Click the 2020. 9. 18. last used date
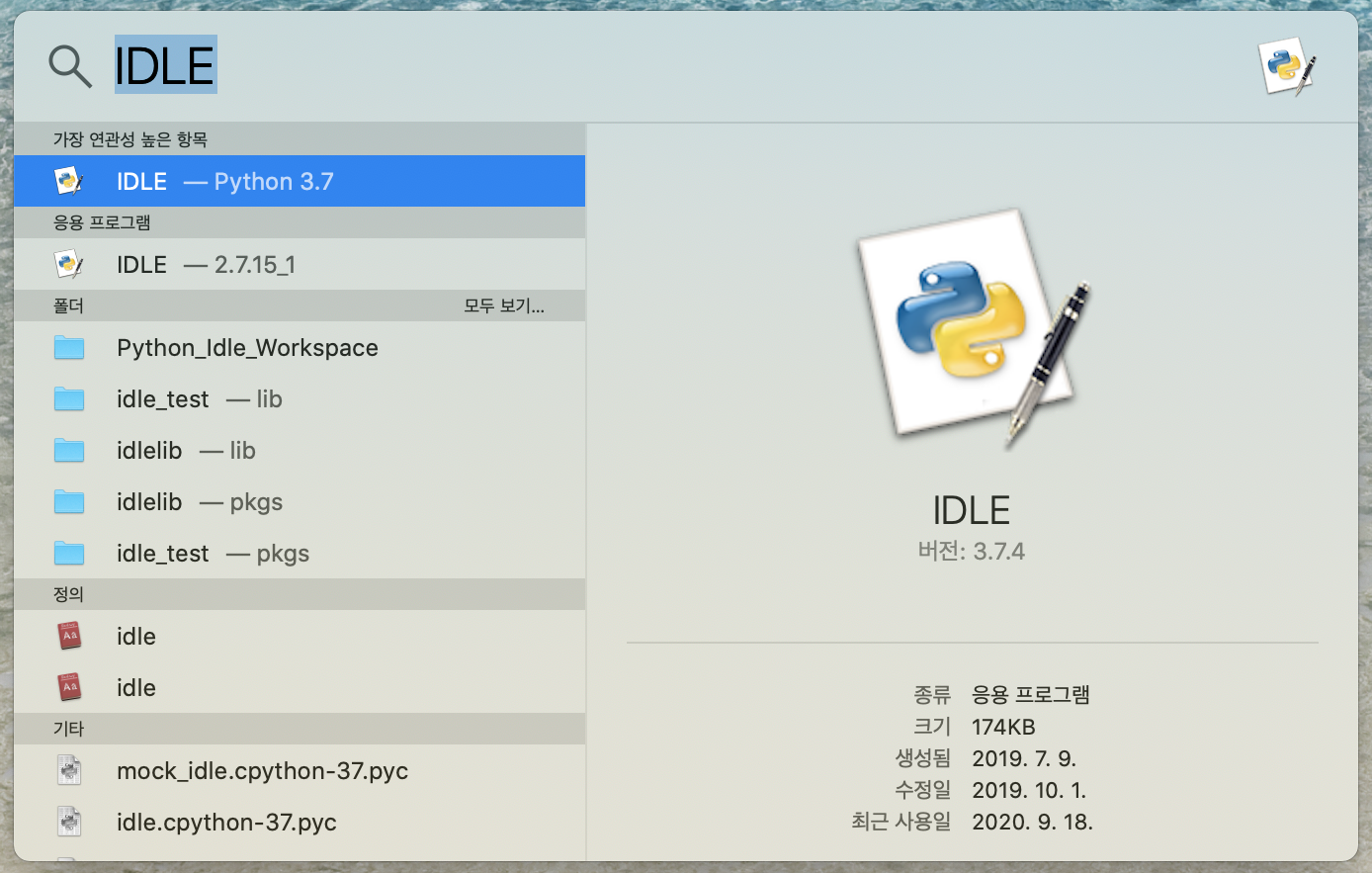The image size is (1372, 873). point(1032,822)
